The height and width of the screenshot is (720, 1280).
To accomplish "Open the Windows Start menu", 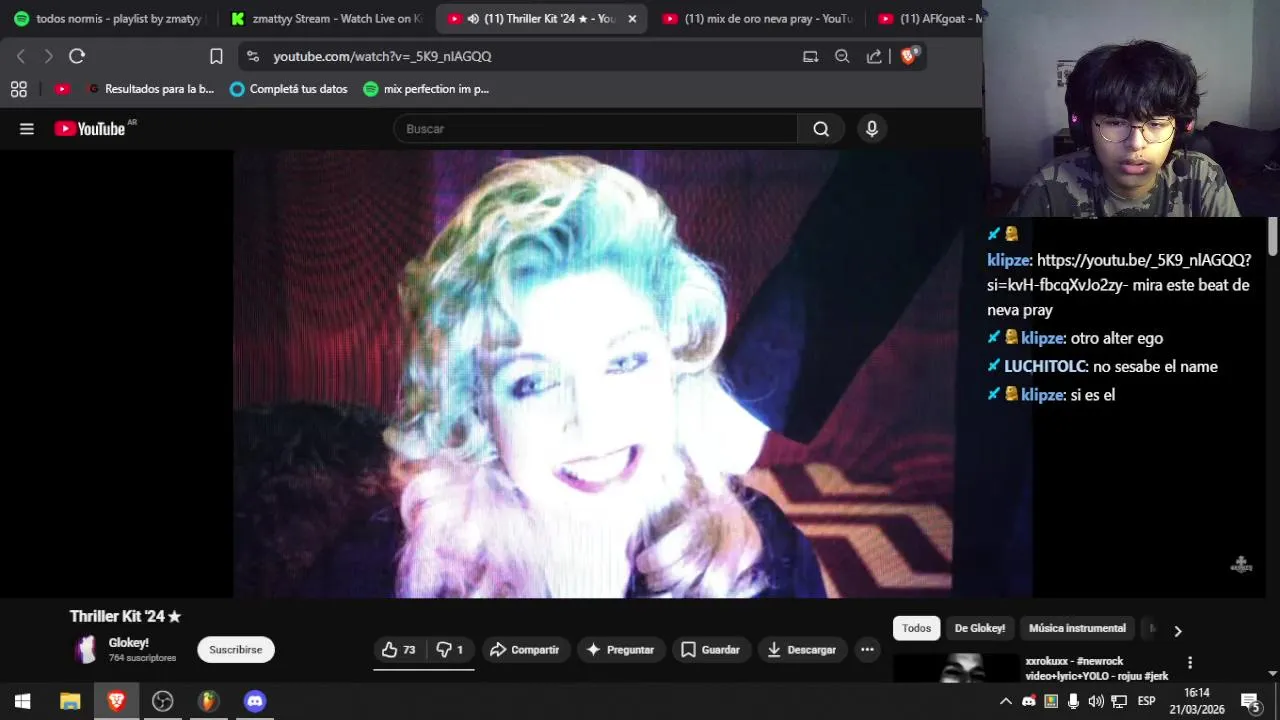I will point(23,702).
